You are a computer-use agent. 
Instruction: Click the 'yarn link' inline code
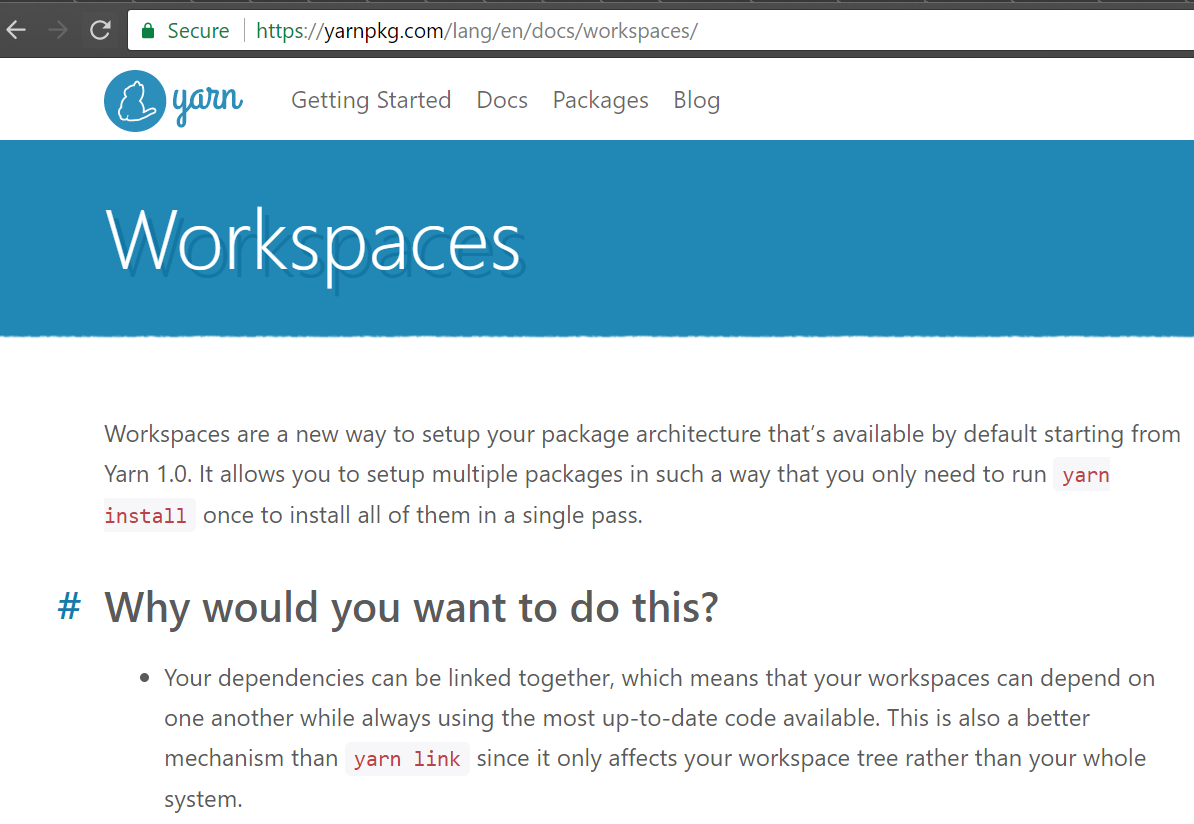407,759
